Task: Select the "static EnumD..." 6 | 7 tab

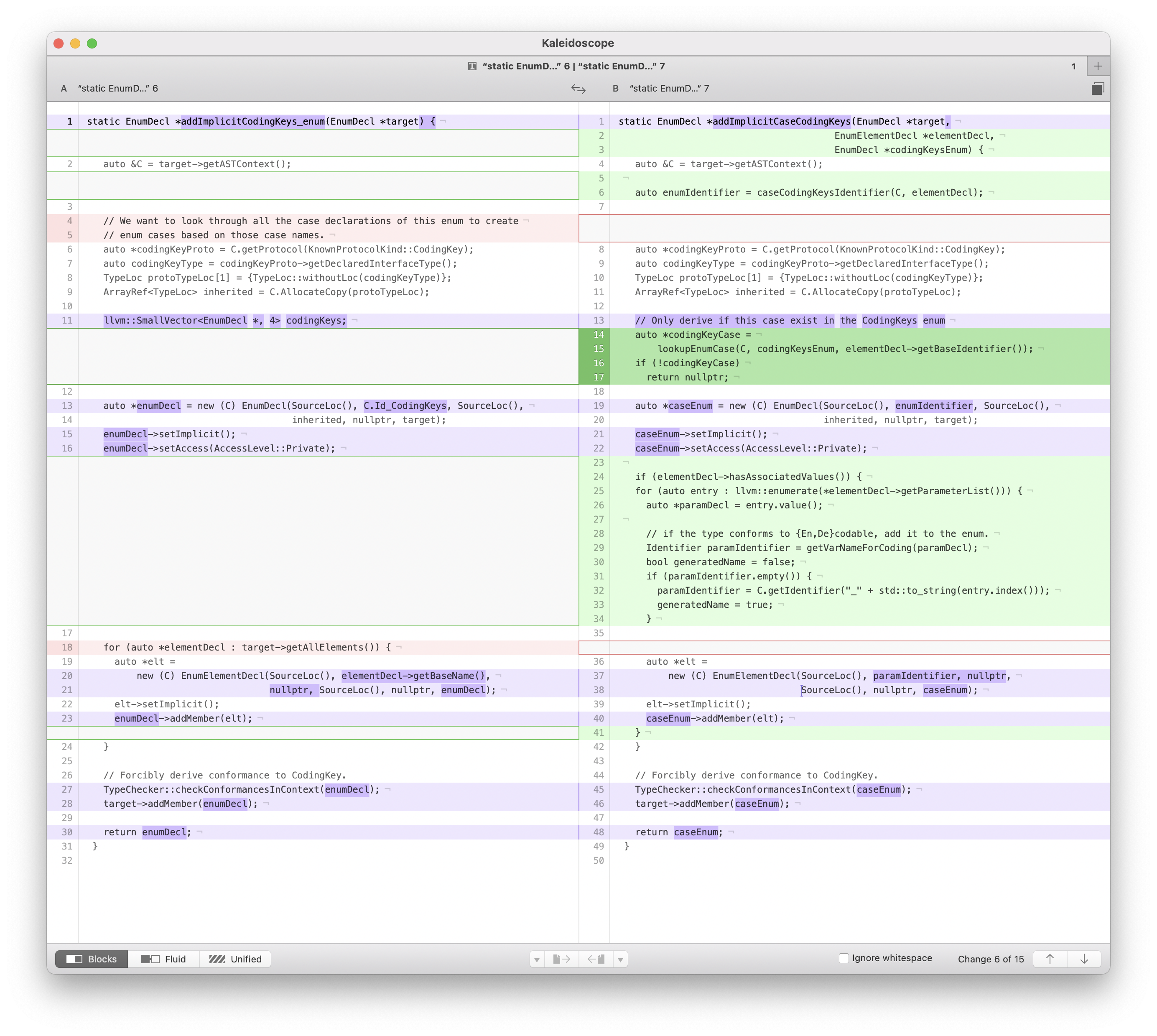Action: (573, 66)
